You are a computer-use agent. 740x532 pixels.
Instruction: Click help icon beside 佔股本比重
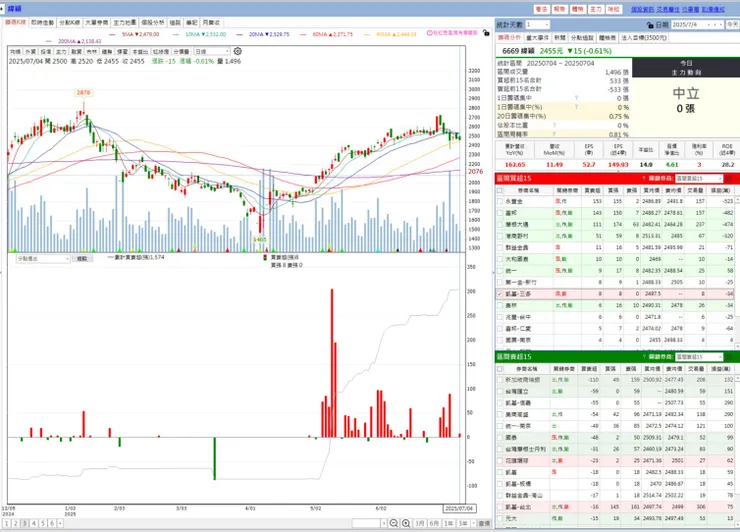(x=554, y=125)
